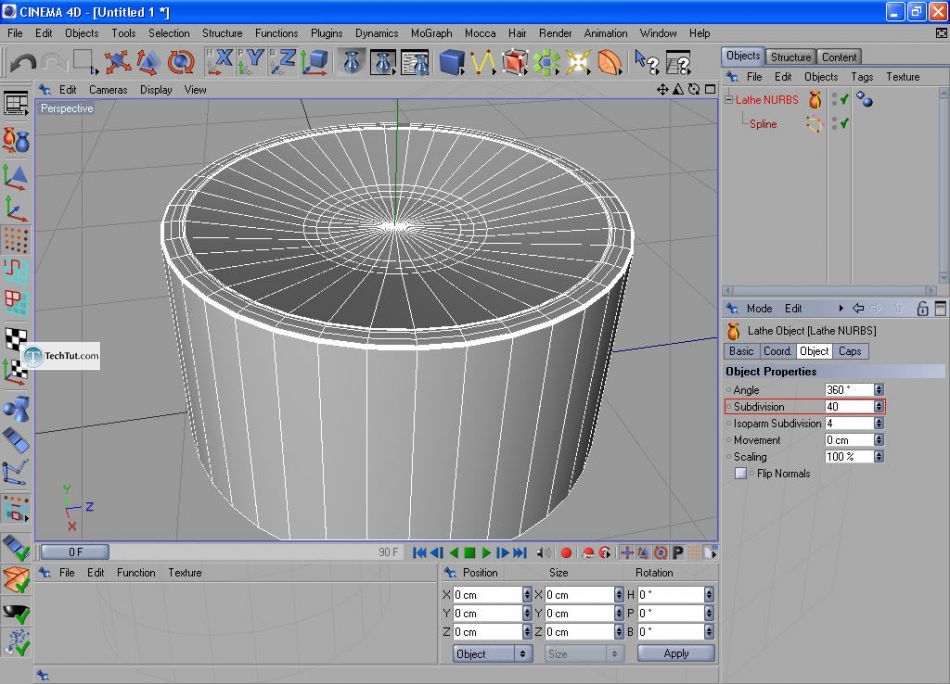This screenshot has height=684, width=950.
Task: Open the viewport Cameras menu
Action: tap(108, 90)
